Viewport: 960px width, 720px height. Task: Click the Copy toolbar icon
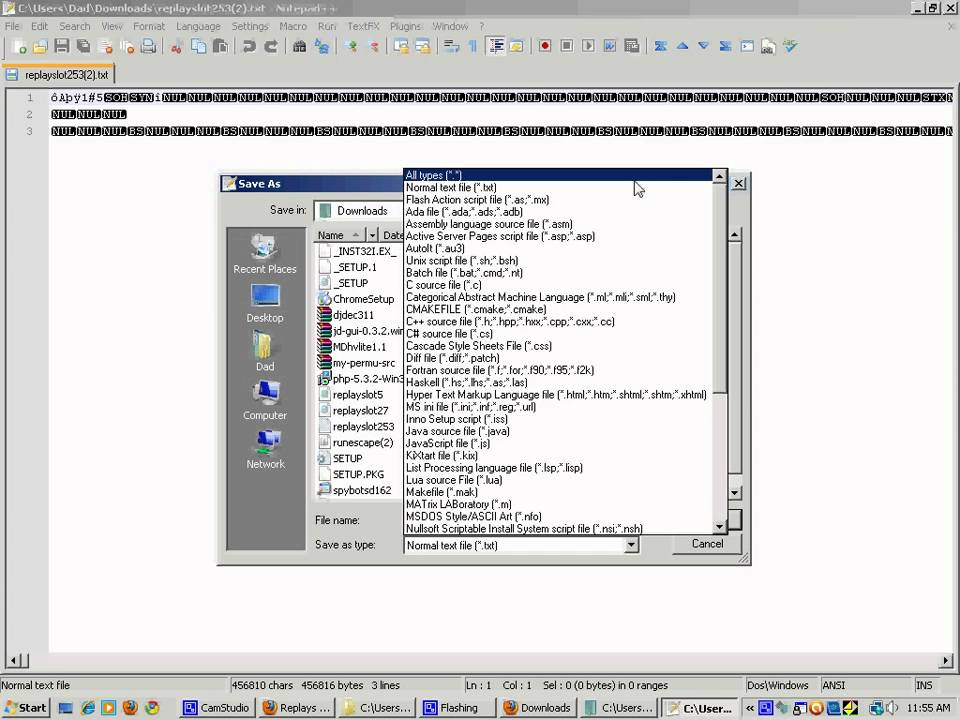pos(198,47)
